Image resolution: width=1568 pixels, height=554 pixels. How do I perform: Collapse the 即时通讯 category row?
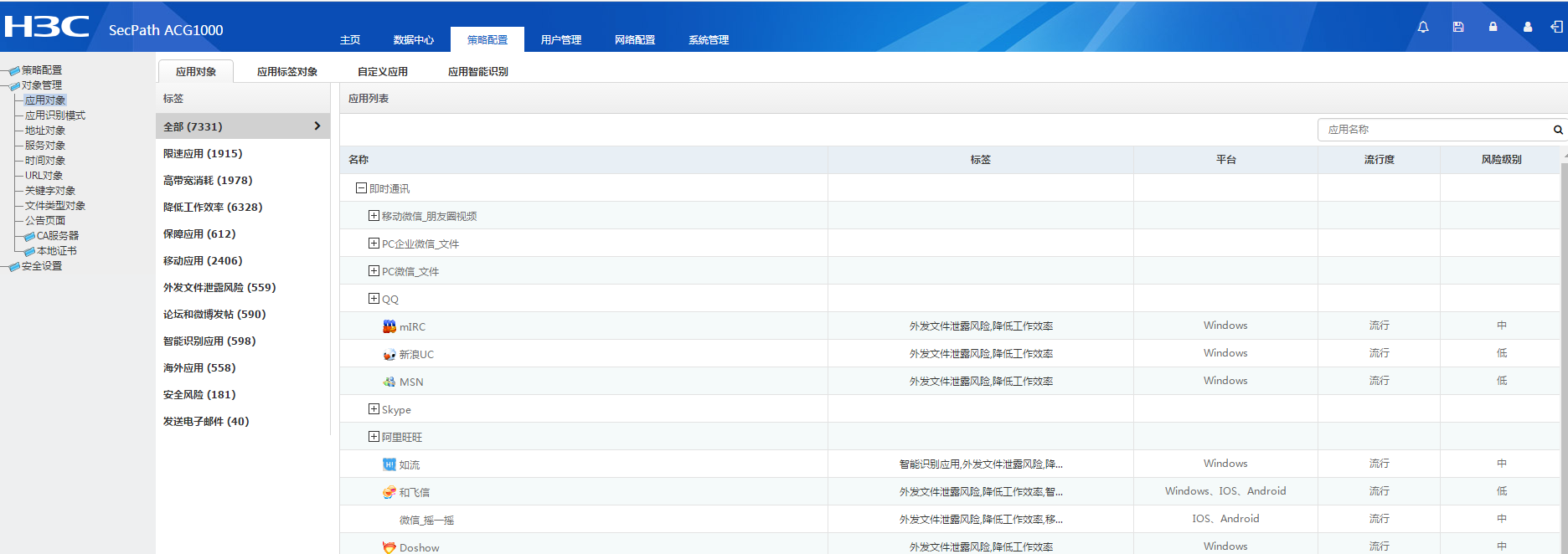(x=361, y=188)
